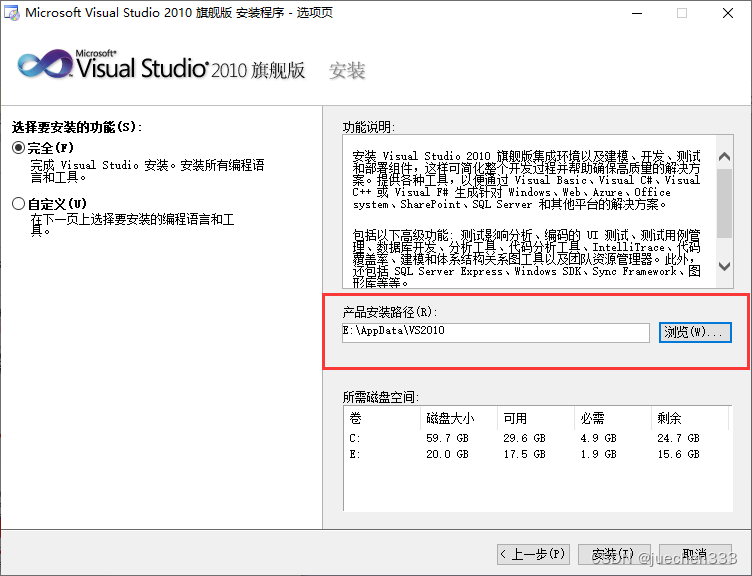Close the installer window
This screenshot has height=576, width=752.
pos(728,13)
